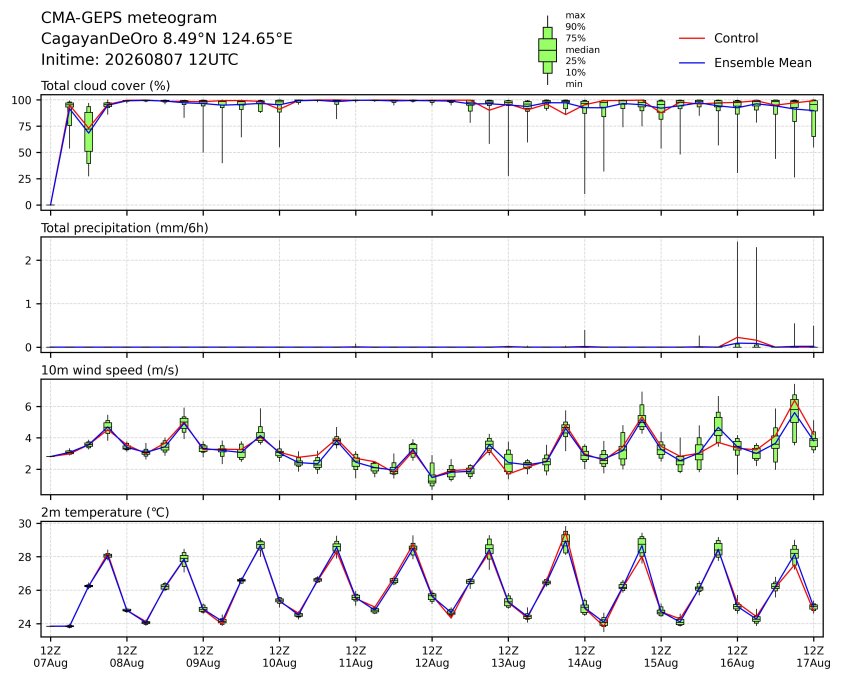
Task: Click the '17Aug' x-axis date label
Action: click(813, 663)
